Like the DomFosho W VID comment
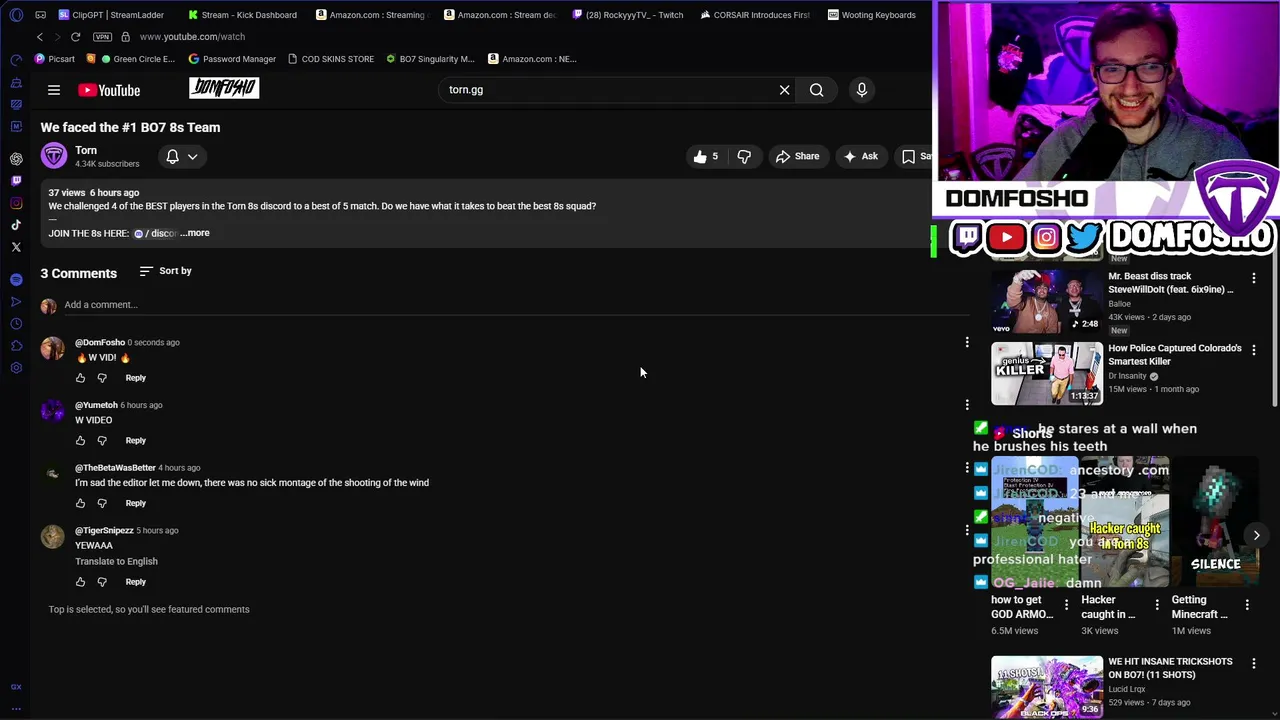Image resolution: width=1280 pixels, height=720 pixels. point(81,378)
